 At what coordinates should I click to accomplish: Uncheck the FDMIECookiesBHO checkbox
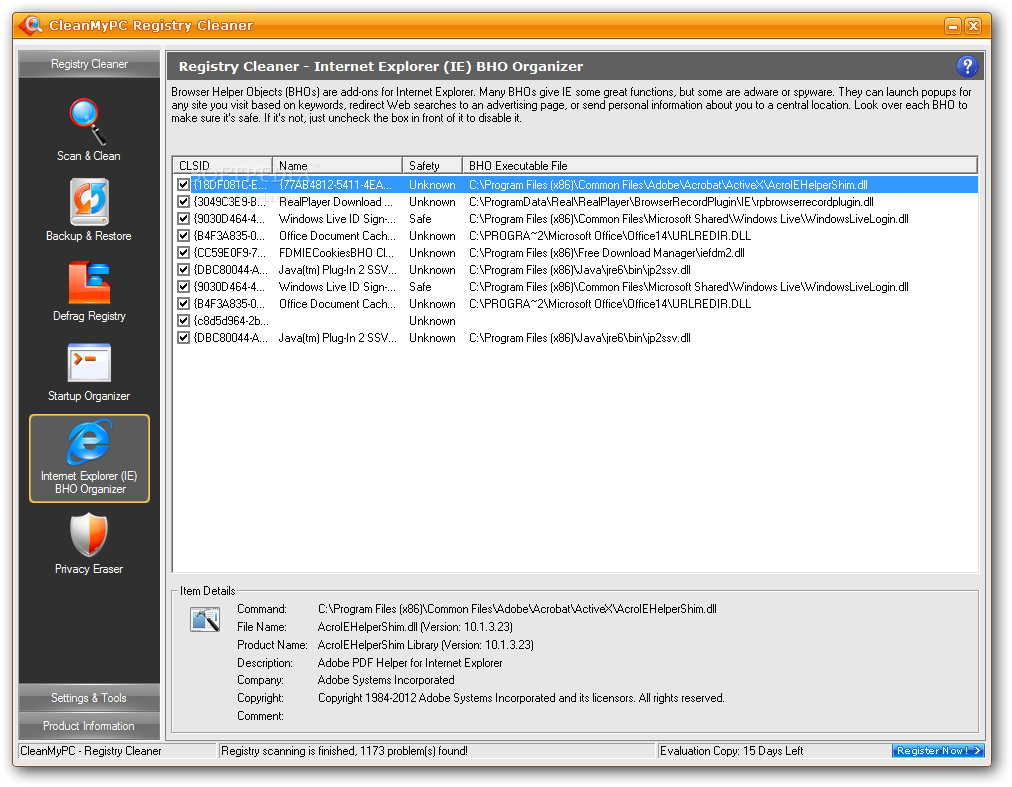point(183,252)
